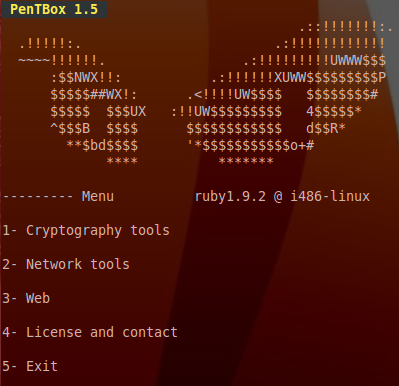
Task: Click the "3- Web" menu line
Action: (26, 298)
